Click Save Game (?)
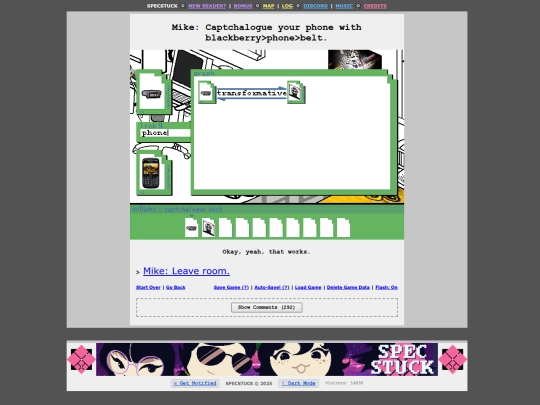This screenshot has height=405, width=540. (x=231, y=287)
